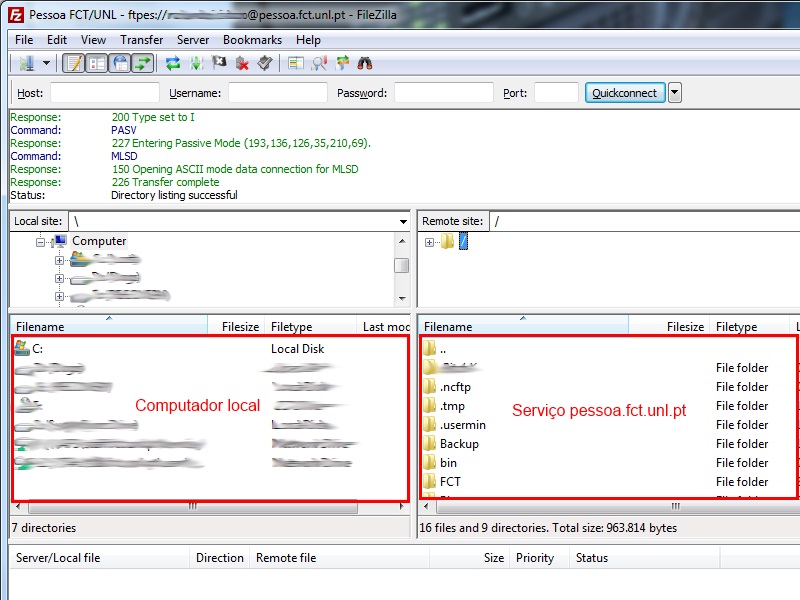This screenshot has height=600, width=800.
Task: Toggle the remote directory tree display
Action: coord(120,63)
